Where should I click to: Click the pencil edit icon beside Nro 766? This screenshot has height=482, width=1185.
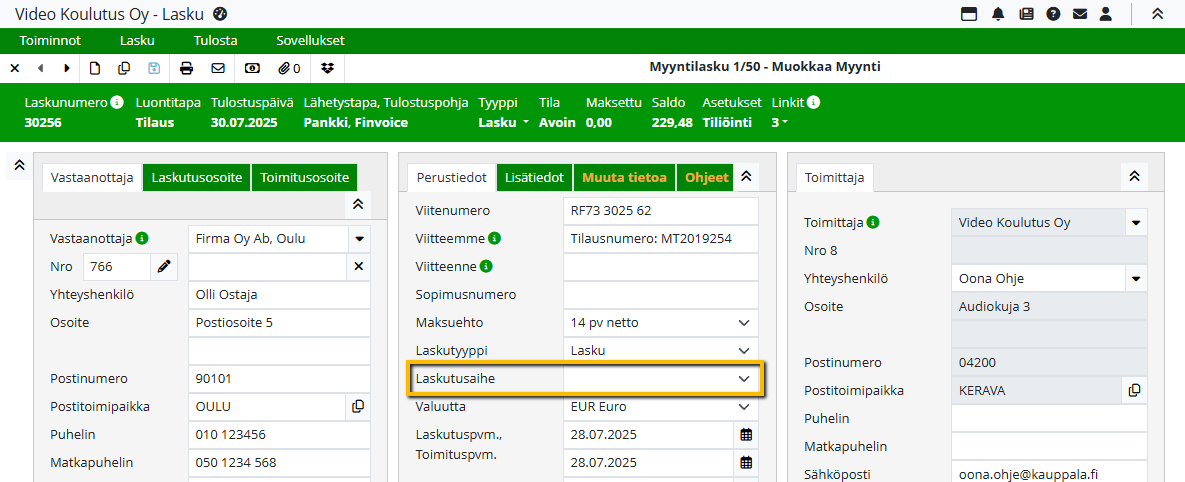(164, 267)
